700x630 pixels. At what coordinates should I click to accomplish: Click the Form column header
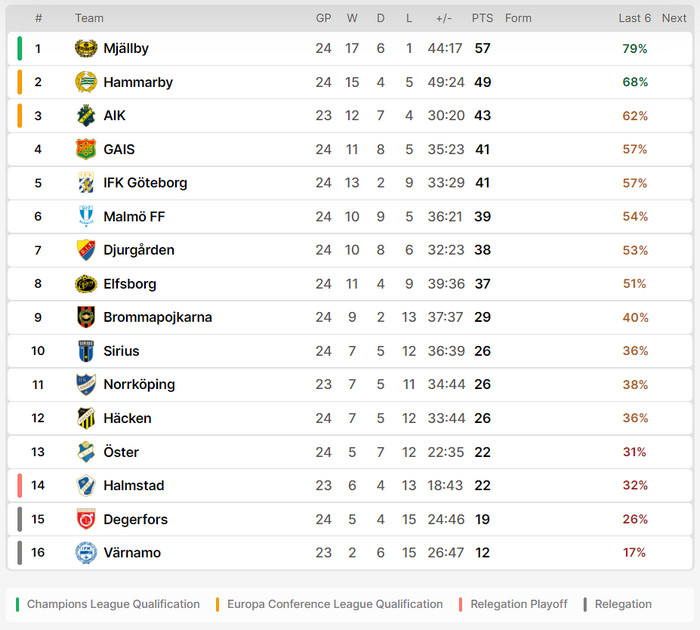coord(518,18)
